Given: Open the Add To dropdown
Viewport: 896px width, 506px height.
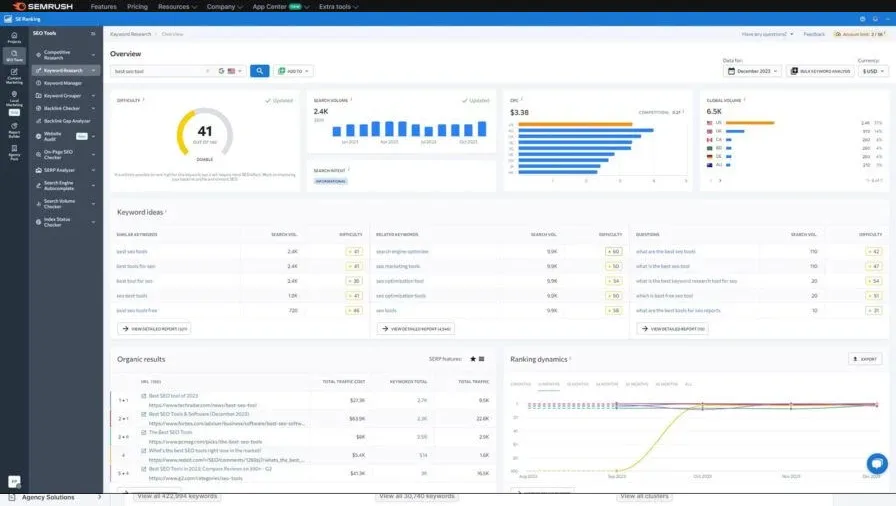Looking at the screenshot, I should 294,71.
